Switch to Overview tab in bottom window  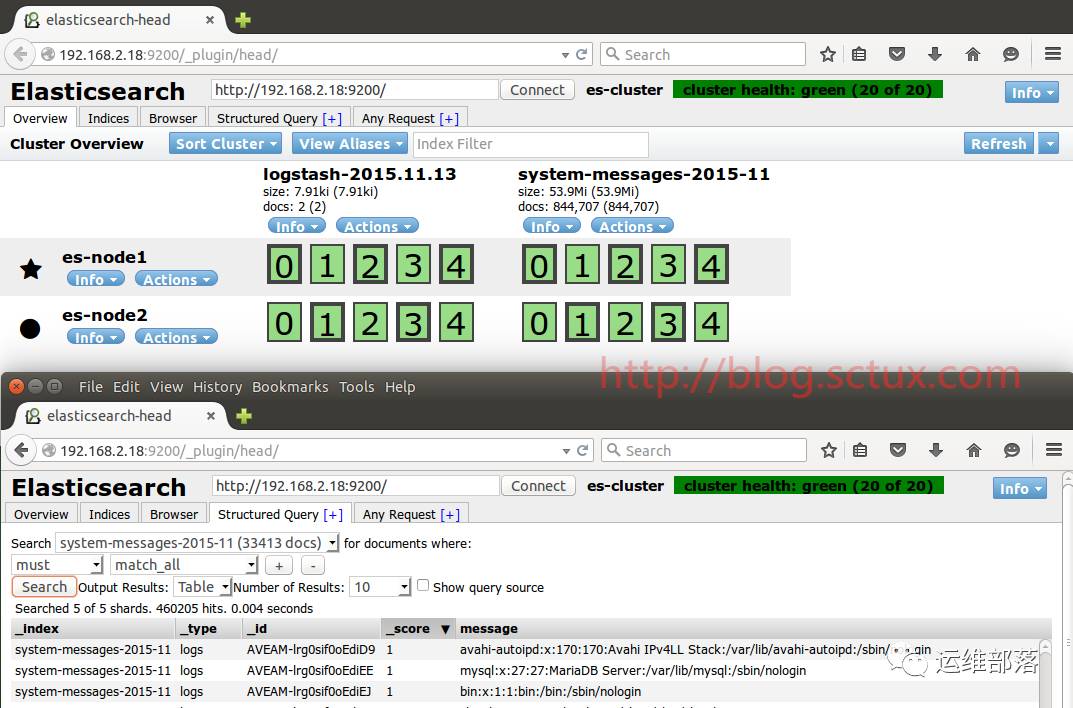click(41, 514)
